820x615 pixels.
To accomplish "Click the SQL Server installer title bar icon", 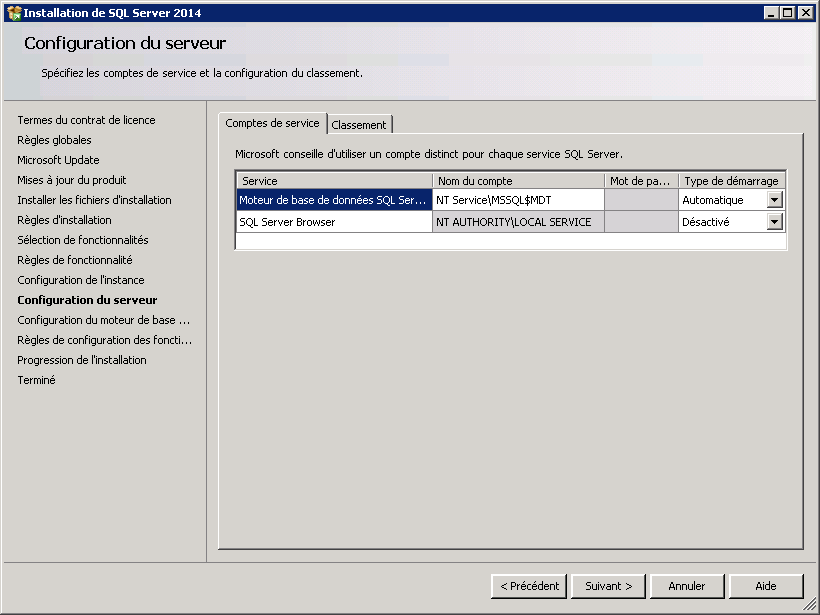I will 13,12.
